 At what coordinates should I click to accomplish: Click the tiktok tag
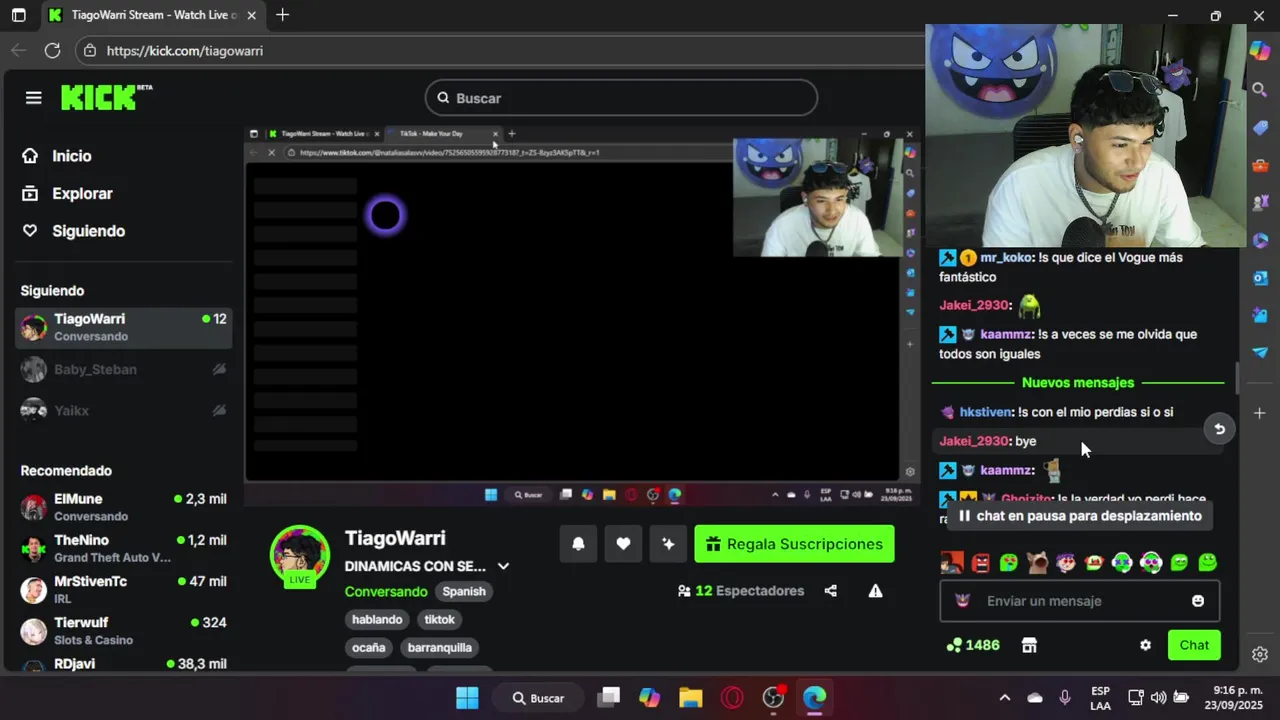pos(439,620)
